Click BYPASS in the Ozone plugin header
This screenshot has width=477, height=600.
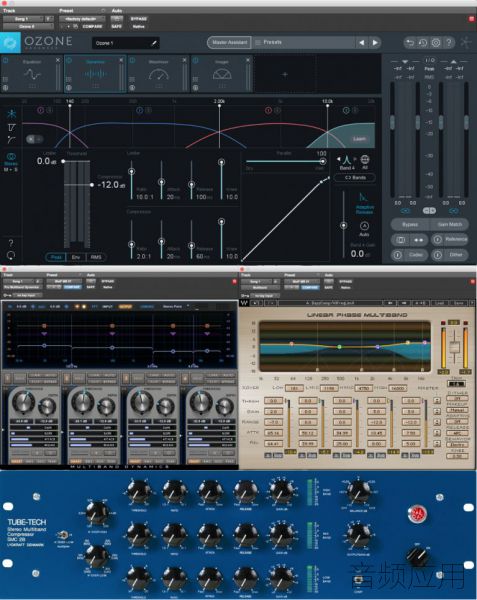point(138,18)
